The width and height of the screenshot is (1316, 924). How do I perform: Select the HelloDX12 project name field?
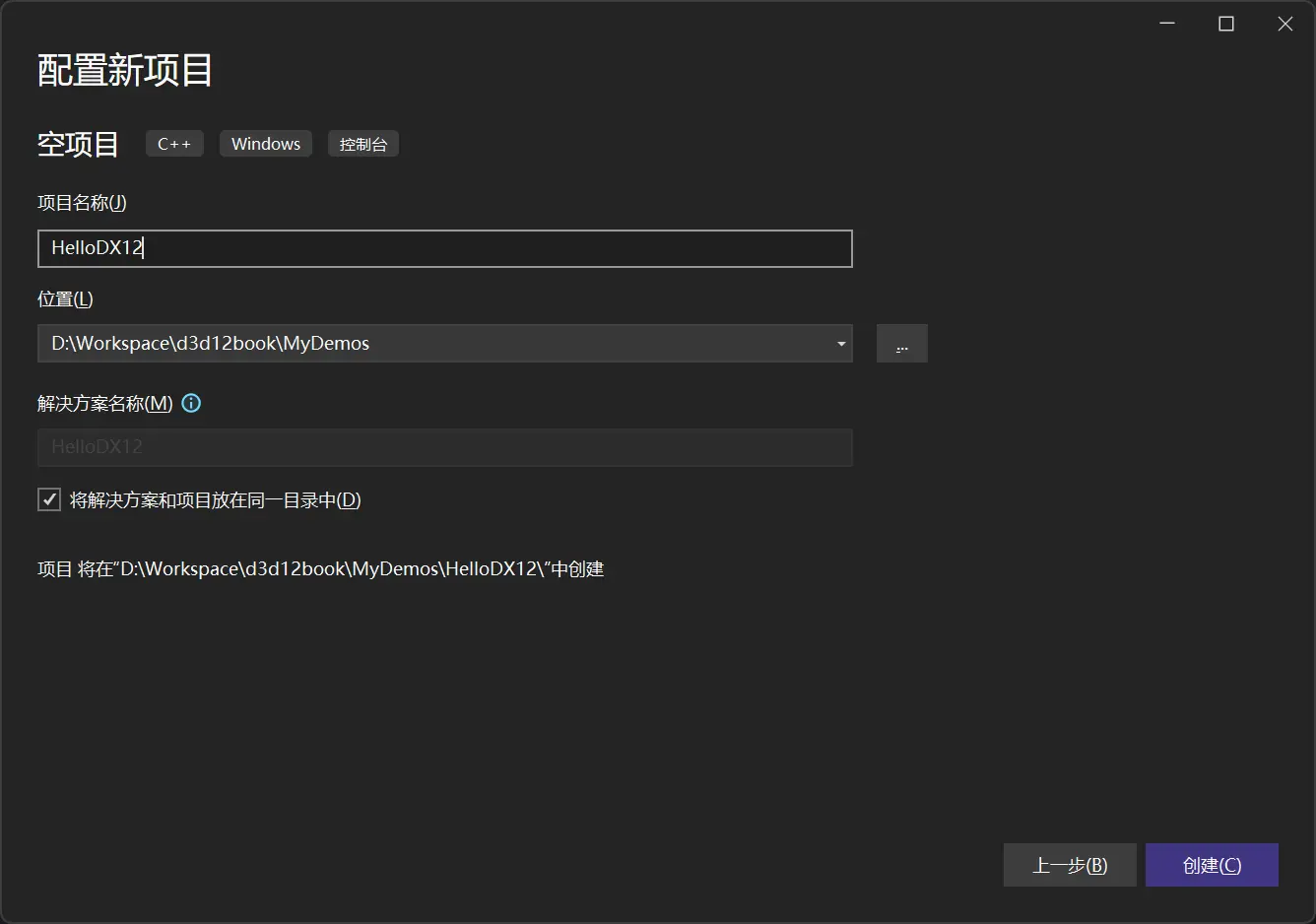click(443, 248)
